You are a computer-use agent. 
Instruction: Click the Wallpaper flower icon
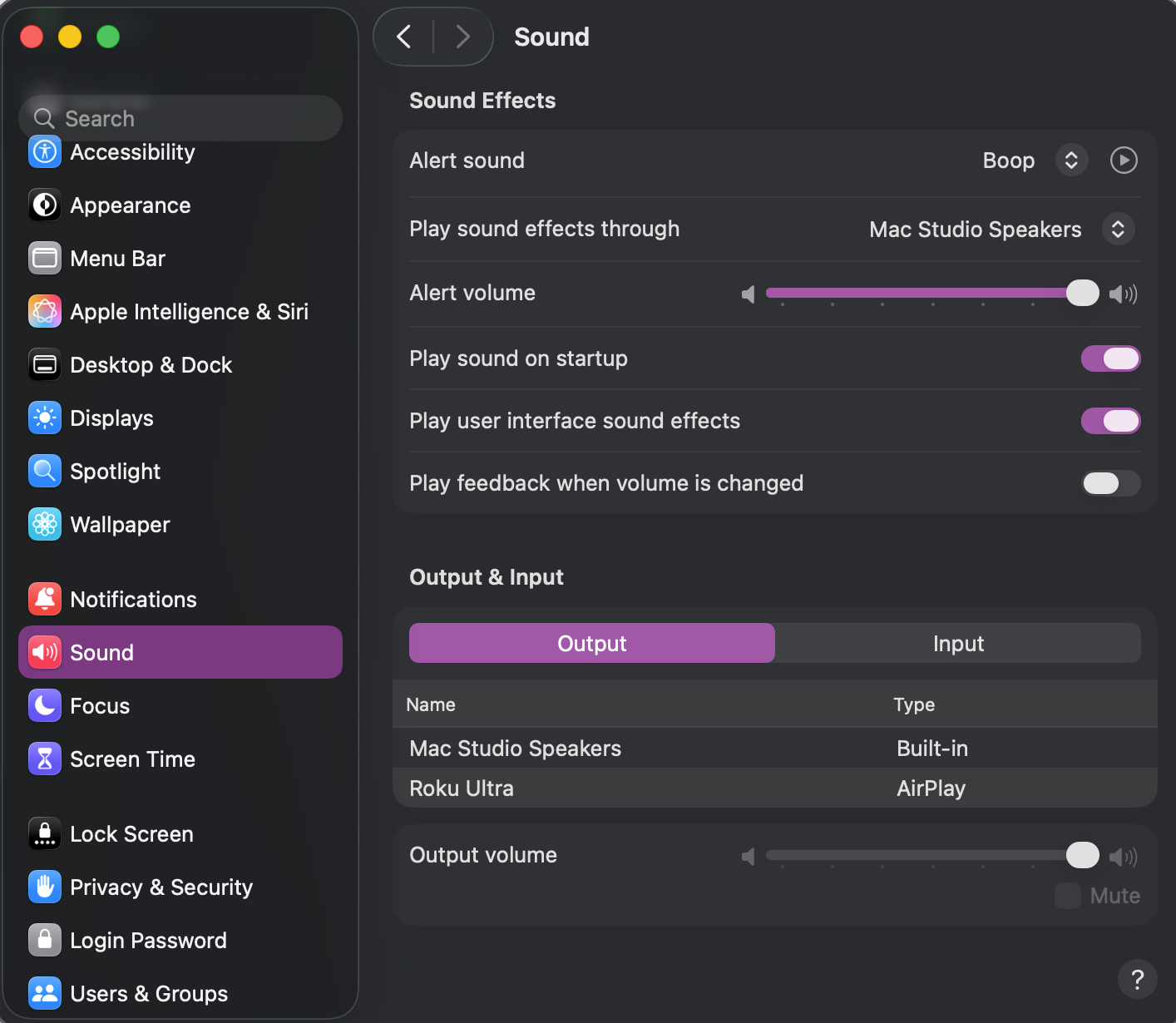click(45, 525)
